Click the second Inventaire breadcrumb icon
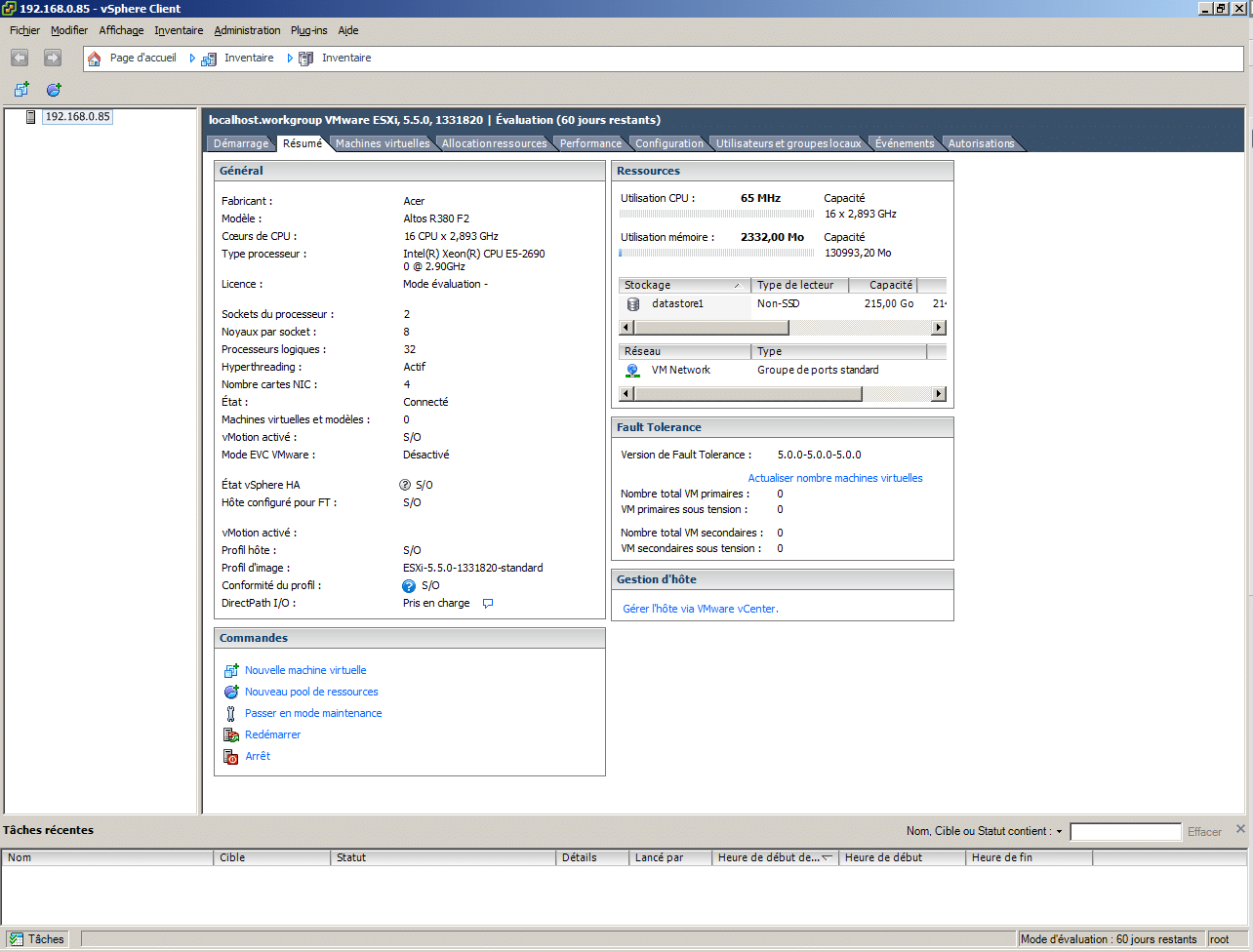The image size is (1253, 952). point(306,59)
